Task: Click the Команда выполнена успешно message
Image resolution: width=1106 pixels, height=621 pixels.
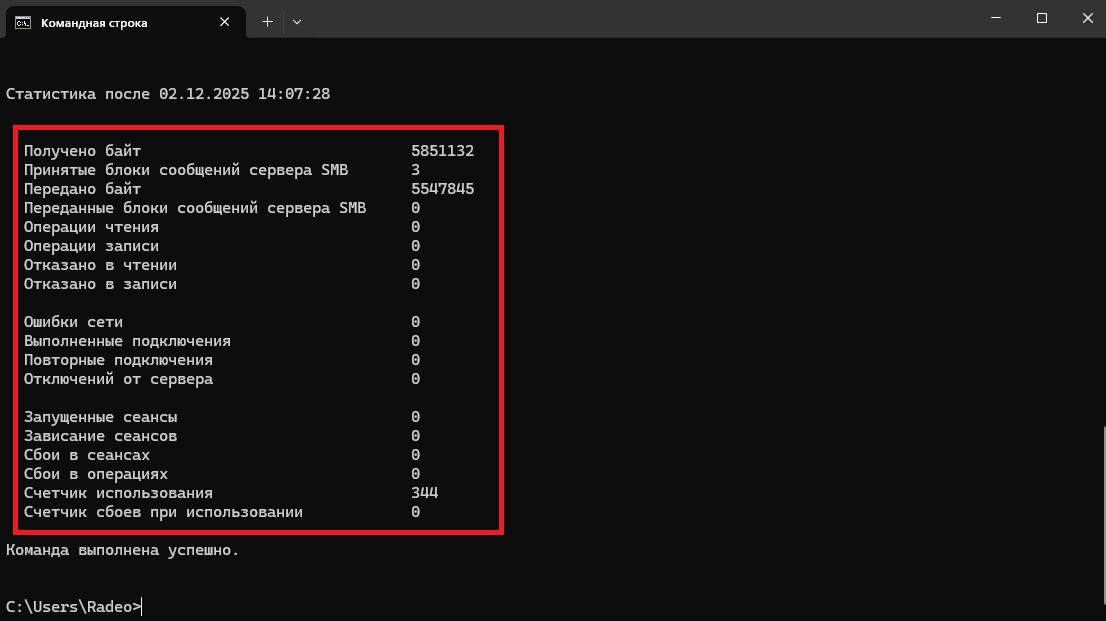Action: pos(122,550)
